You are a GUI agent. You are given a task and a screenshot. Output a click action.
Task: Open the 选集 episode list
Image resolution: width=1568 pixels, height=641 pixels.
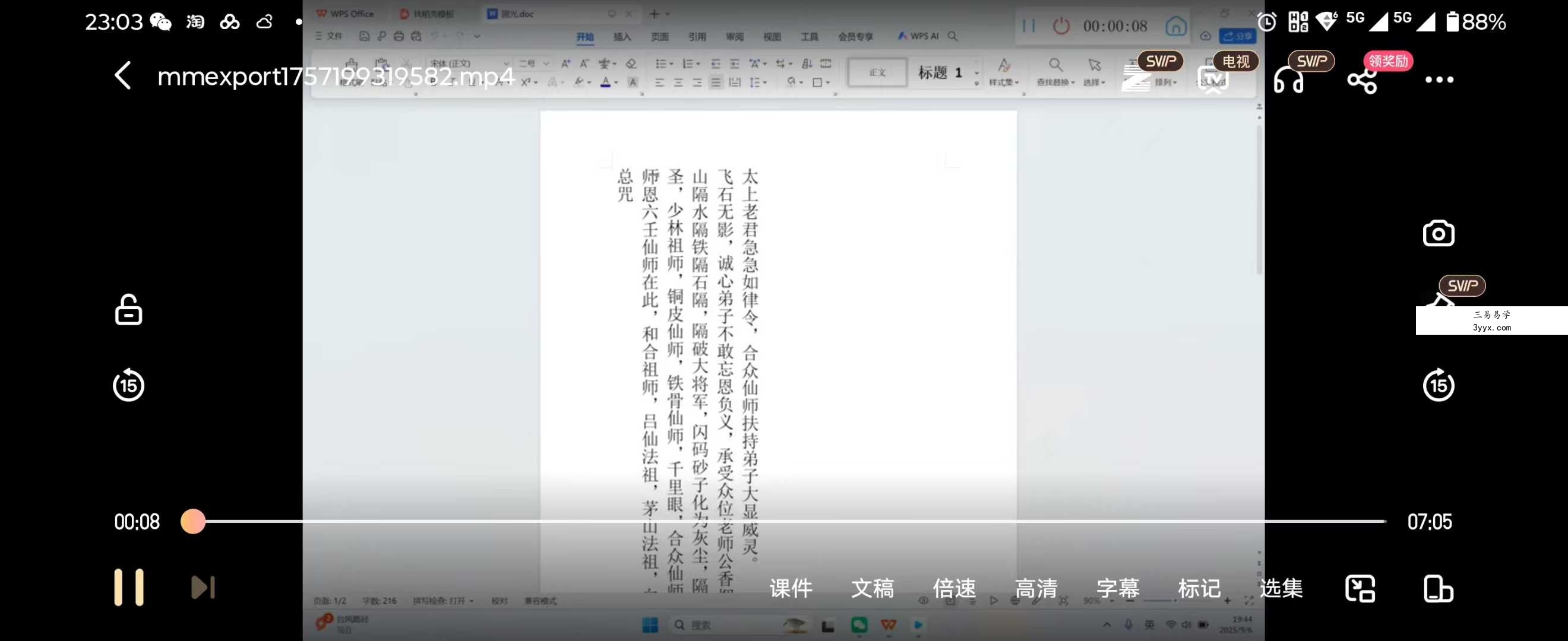point(1281,589)
